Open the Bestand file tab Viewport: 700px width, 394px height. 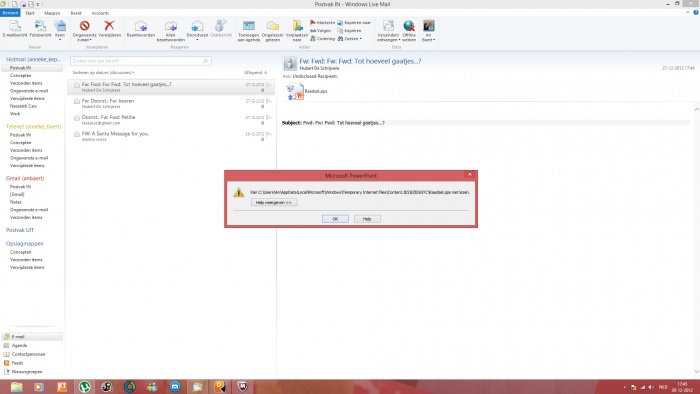coord(10,13)
